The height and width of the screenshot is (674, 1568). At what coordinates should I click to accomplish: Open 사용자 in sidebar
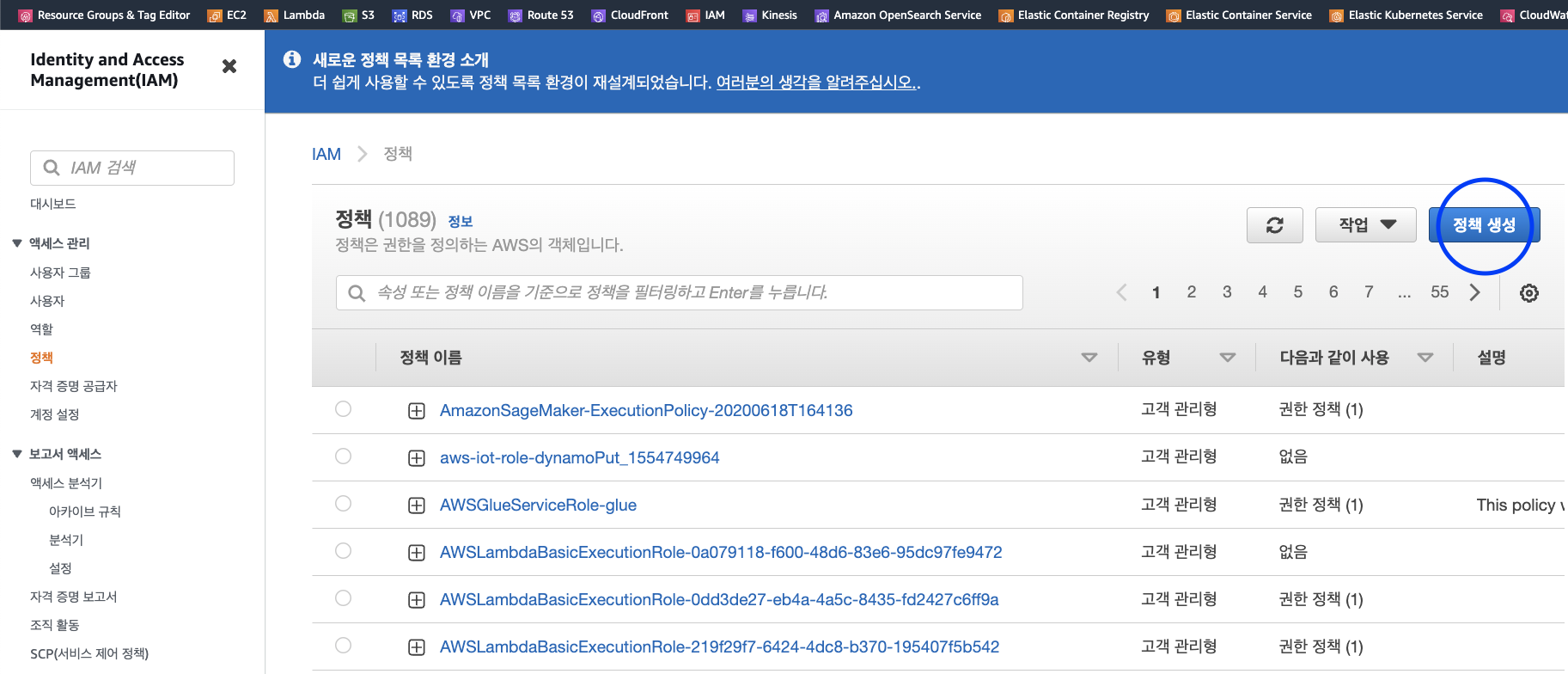coord(47,301)
